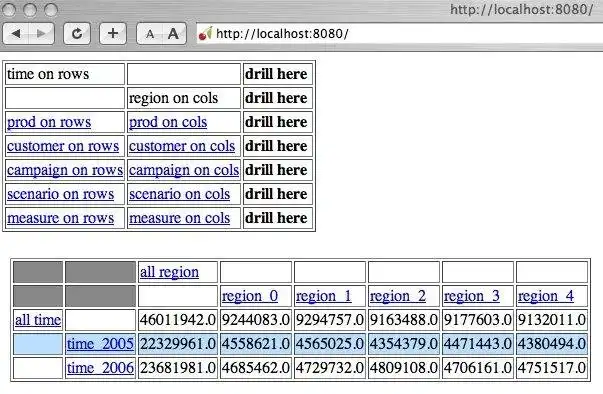This screenshot has width=603, height=394.
Task: Click the 'region_4' column link
Action: pyautogui.click(x=546, y=296)
